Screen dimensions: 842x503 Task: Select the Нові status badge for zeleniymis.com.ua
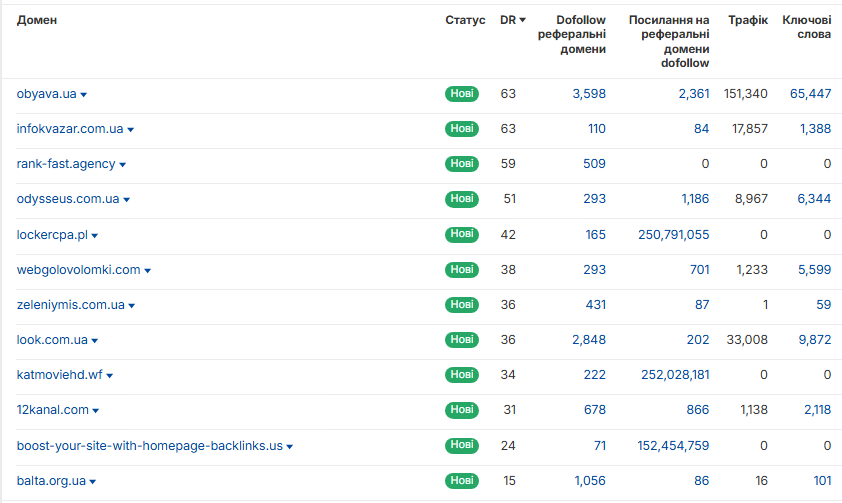[462, 304]
